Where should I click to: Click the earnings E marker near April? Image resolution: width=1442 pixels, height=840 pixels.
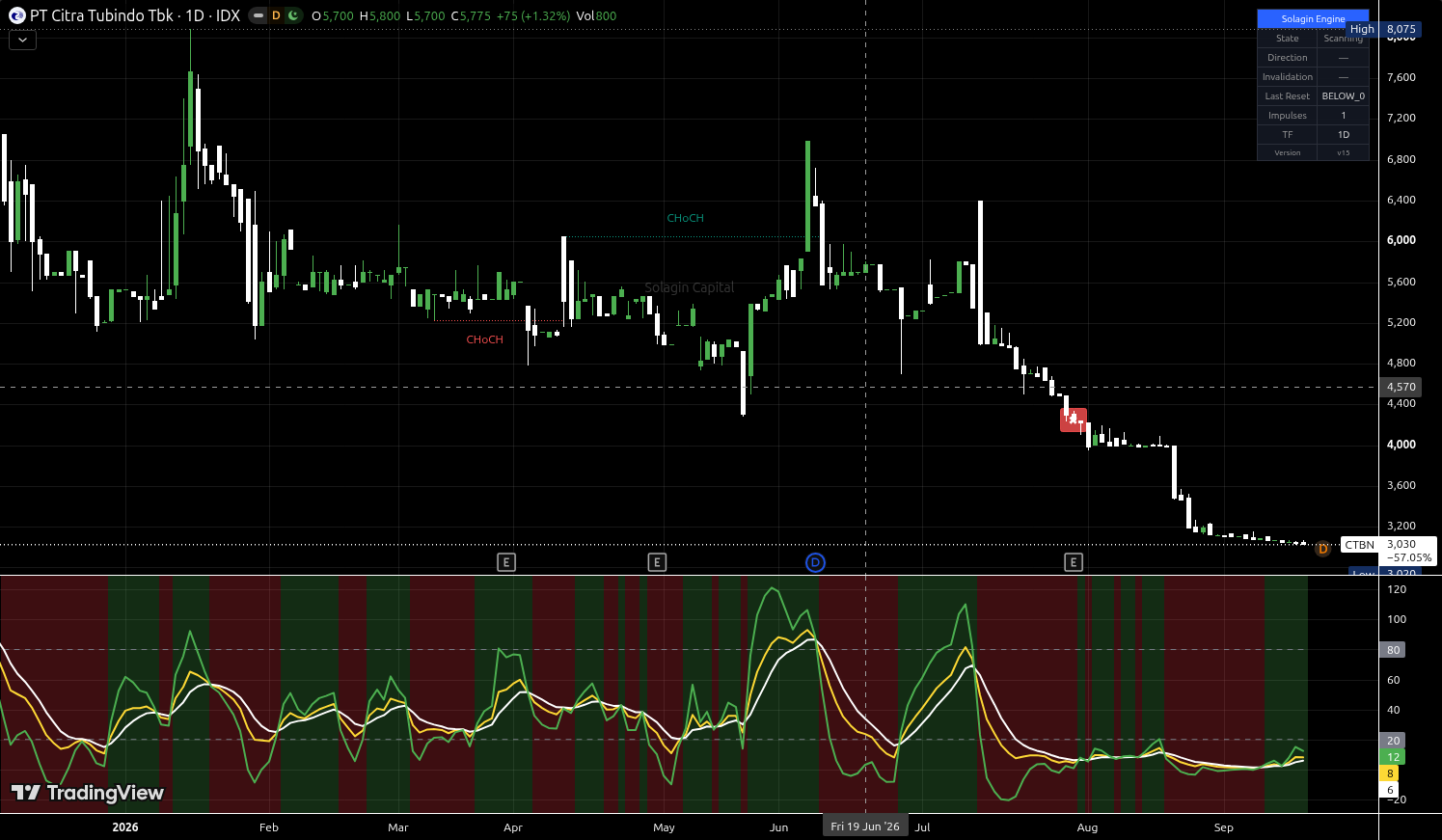(506, 562)
